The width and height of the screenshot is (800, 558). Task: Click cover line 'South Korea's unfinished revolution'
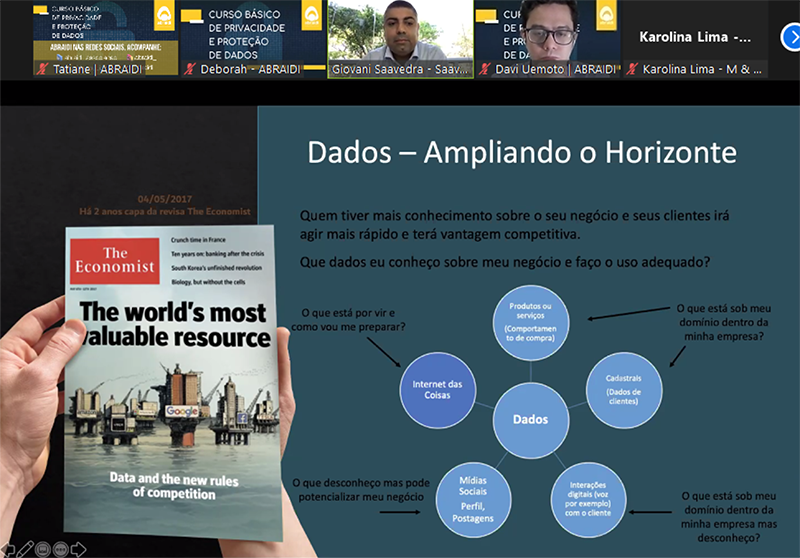pos(216,268)
